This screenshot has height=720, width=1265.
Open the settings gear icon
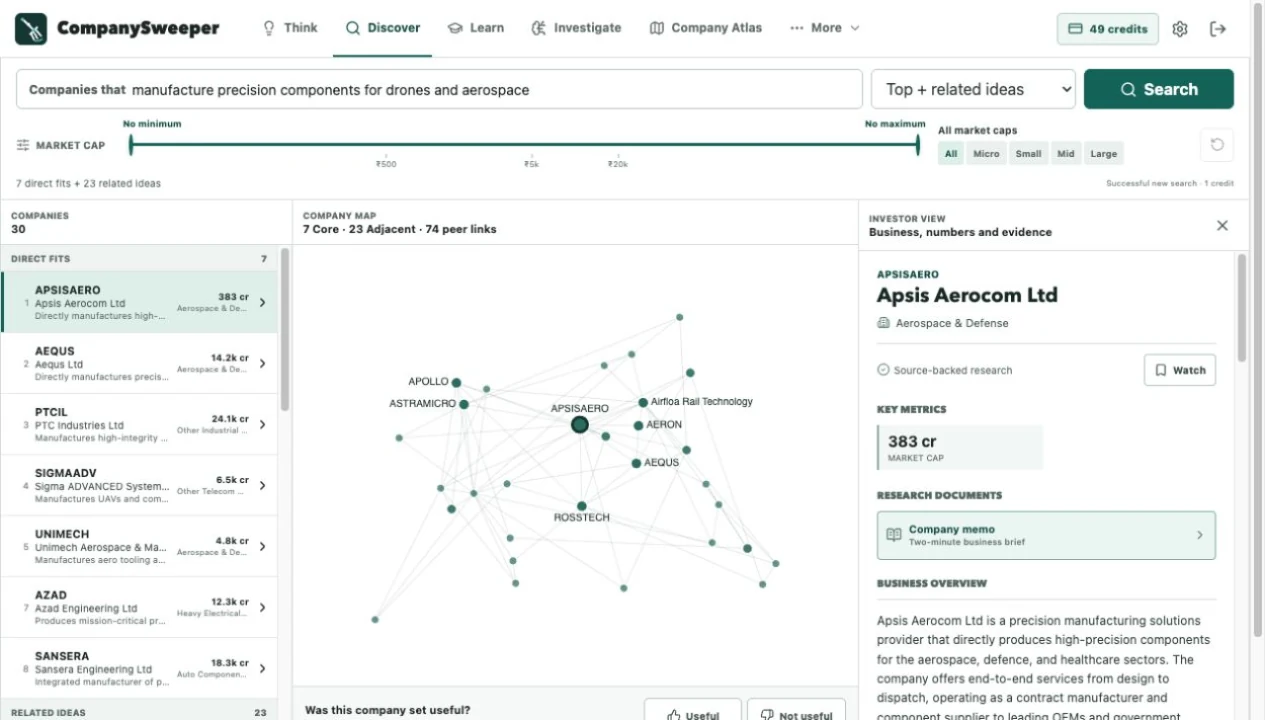click(1180, 29)
